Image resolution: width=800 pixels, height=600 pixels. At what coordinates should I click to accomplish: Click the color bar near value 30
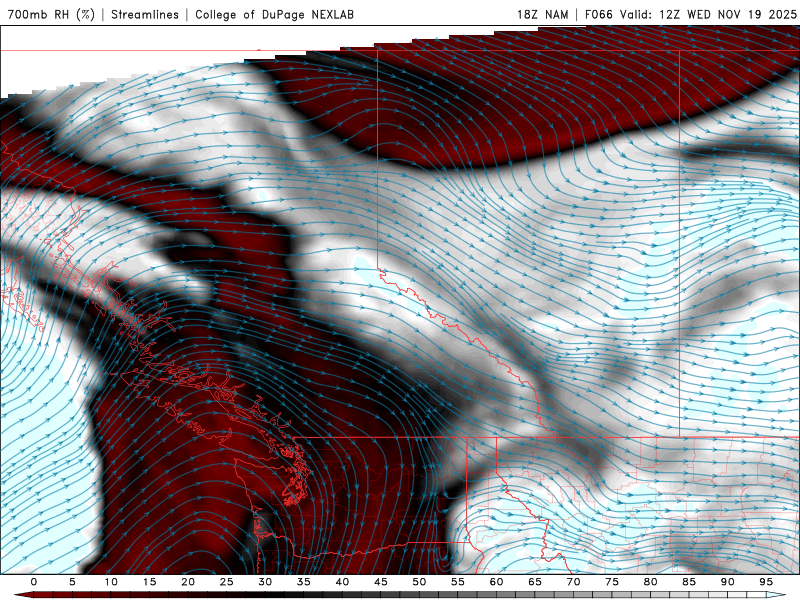265,595
